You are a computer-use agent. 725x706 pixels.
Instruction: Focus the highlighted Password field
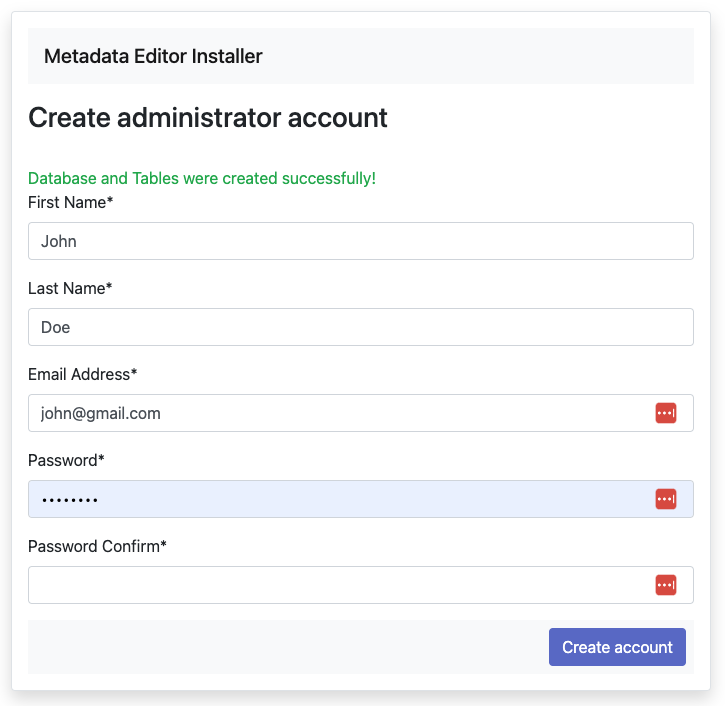(x=340, y=499)
